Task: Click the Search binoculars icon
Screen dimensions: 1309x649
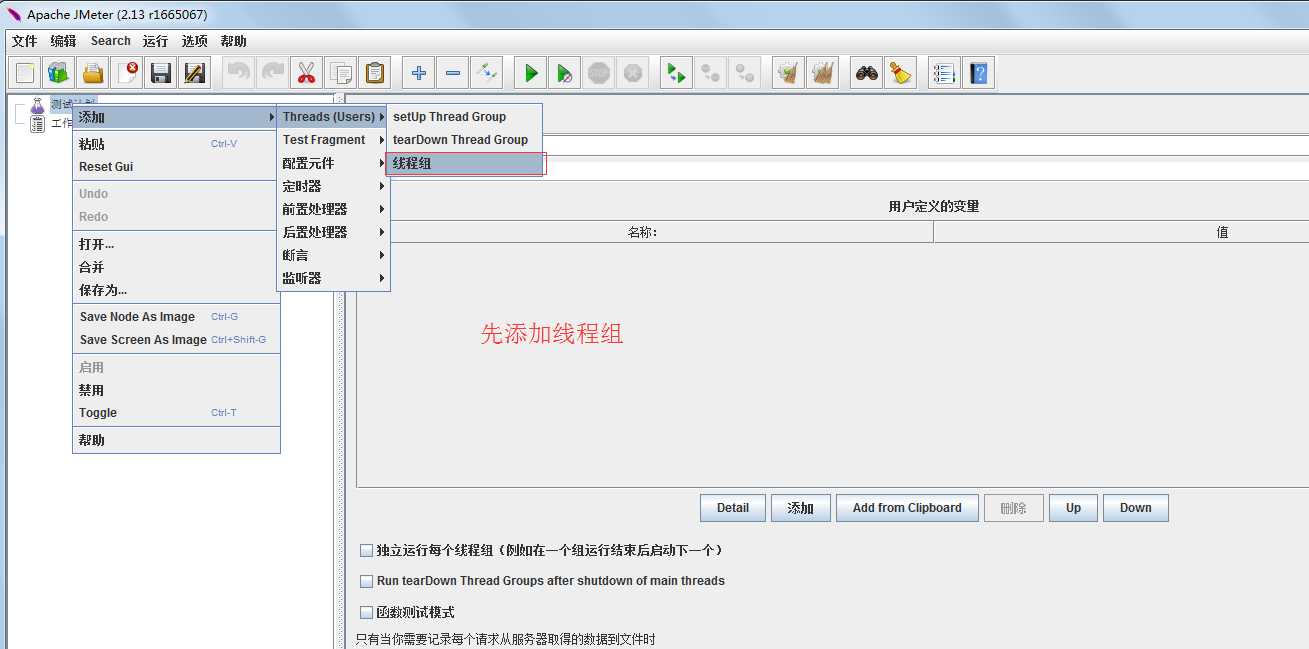Action: click(867, 73)
